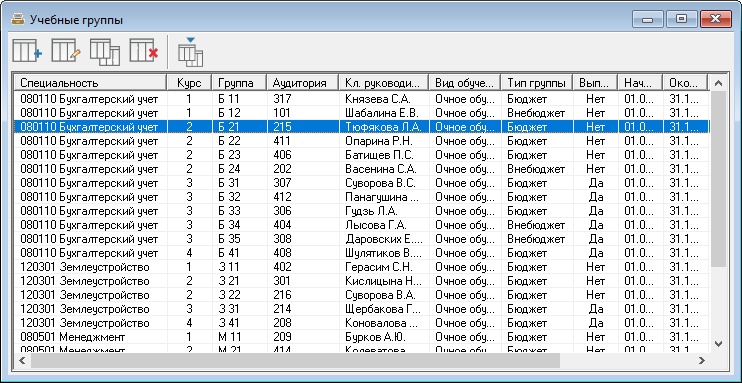Select group Б 11 cell
Screen dimensions: 742x383
239,99
